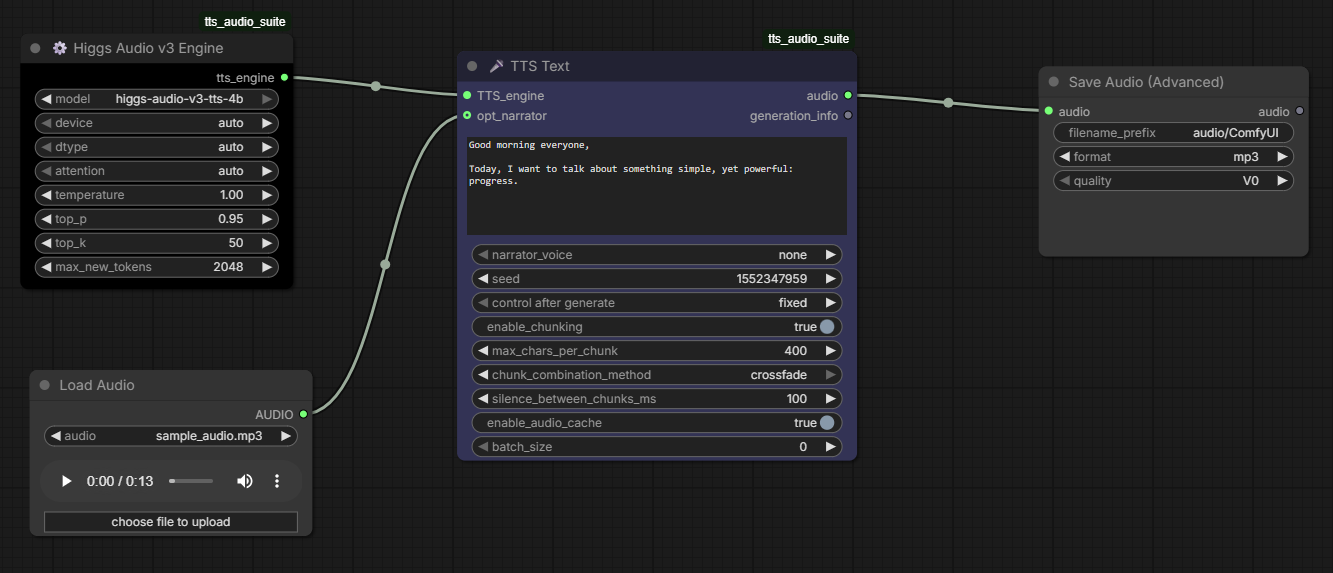Toggle enable_chunking switch
Screen dimensions: 1333x573
pos(827,327)
